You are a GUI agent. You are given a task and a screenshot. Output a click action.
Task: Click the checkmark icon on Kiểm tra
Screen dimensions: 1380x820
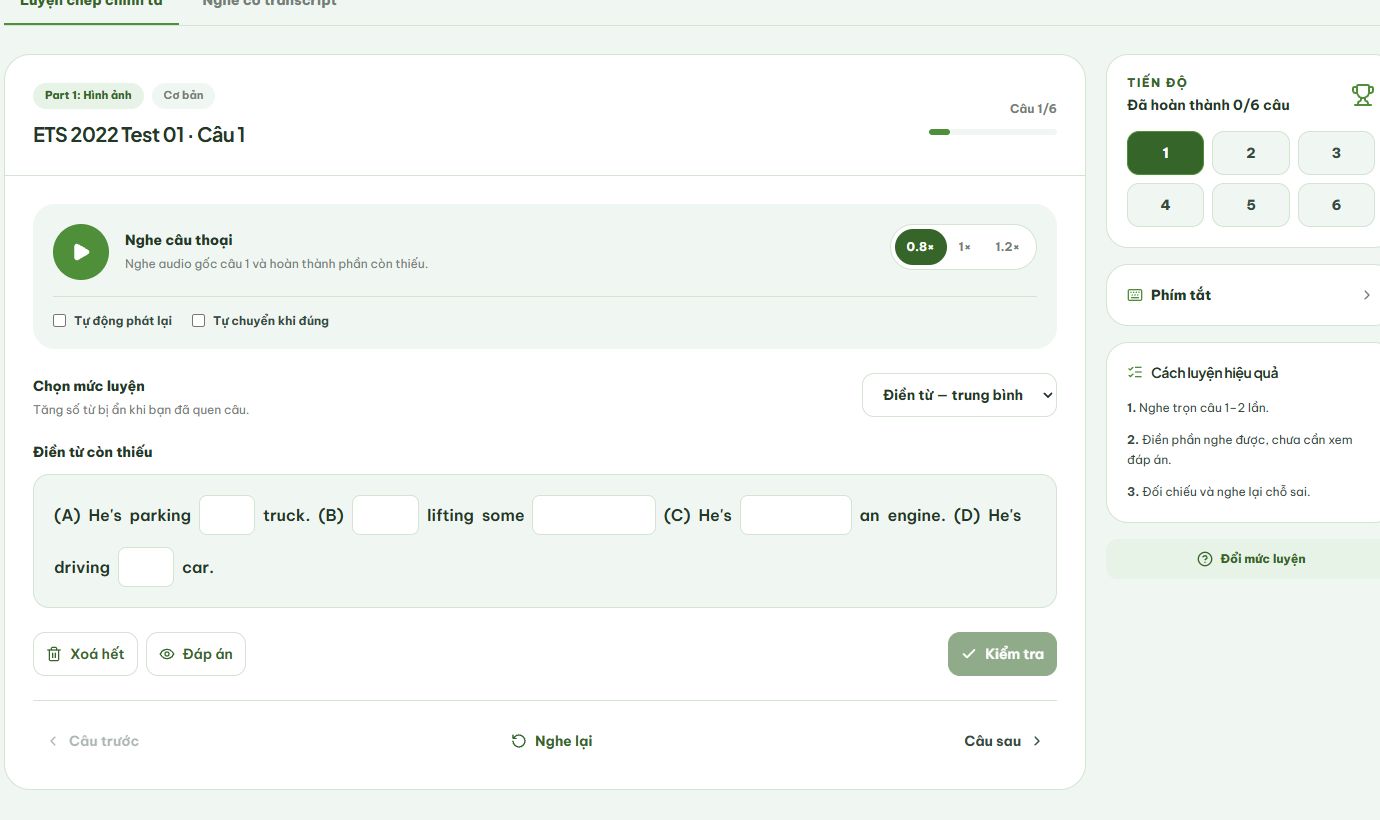(968, 654)
